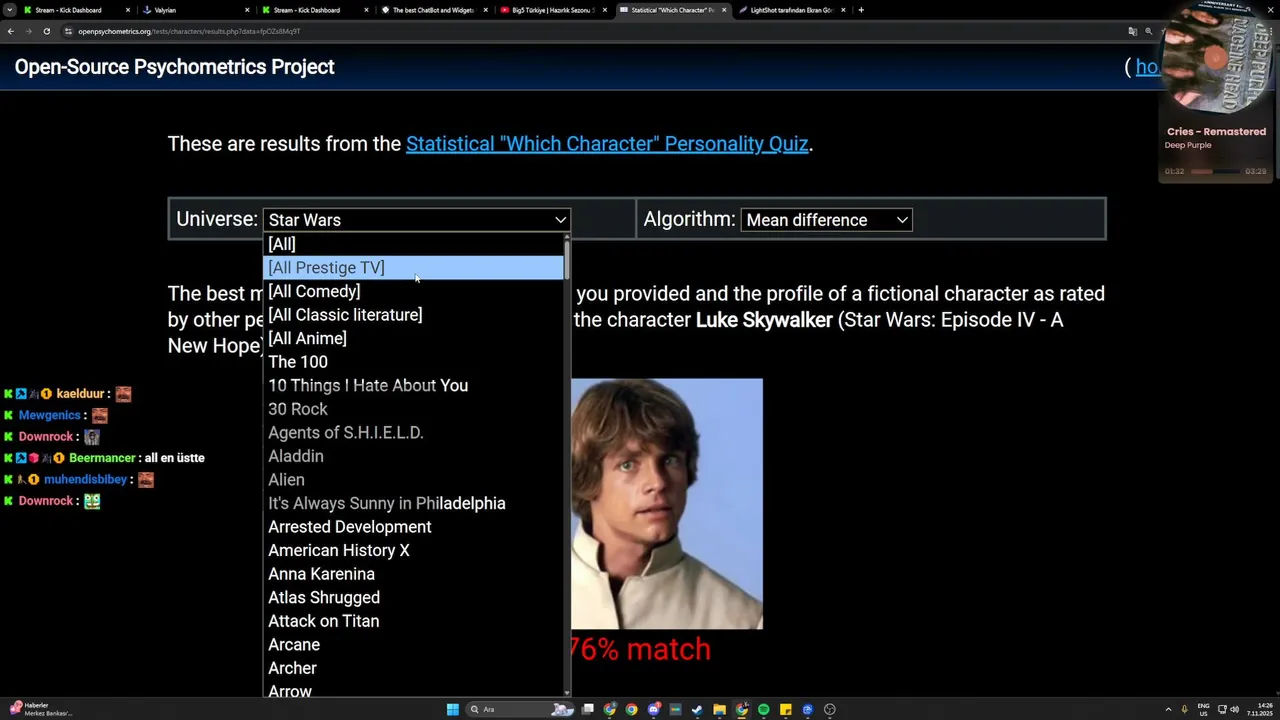This screenshot has width=1280, height=720.
Task: Close the best ChatBot and Widgets tab
Action: coord(485,10)
